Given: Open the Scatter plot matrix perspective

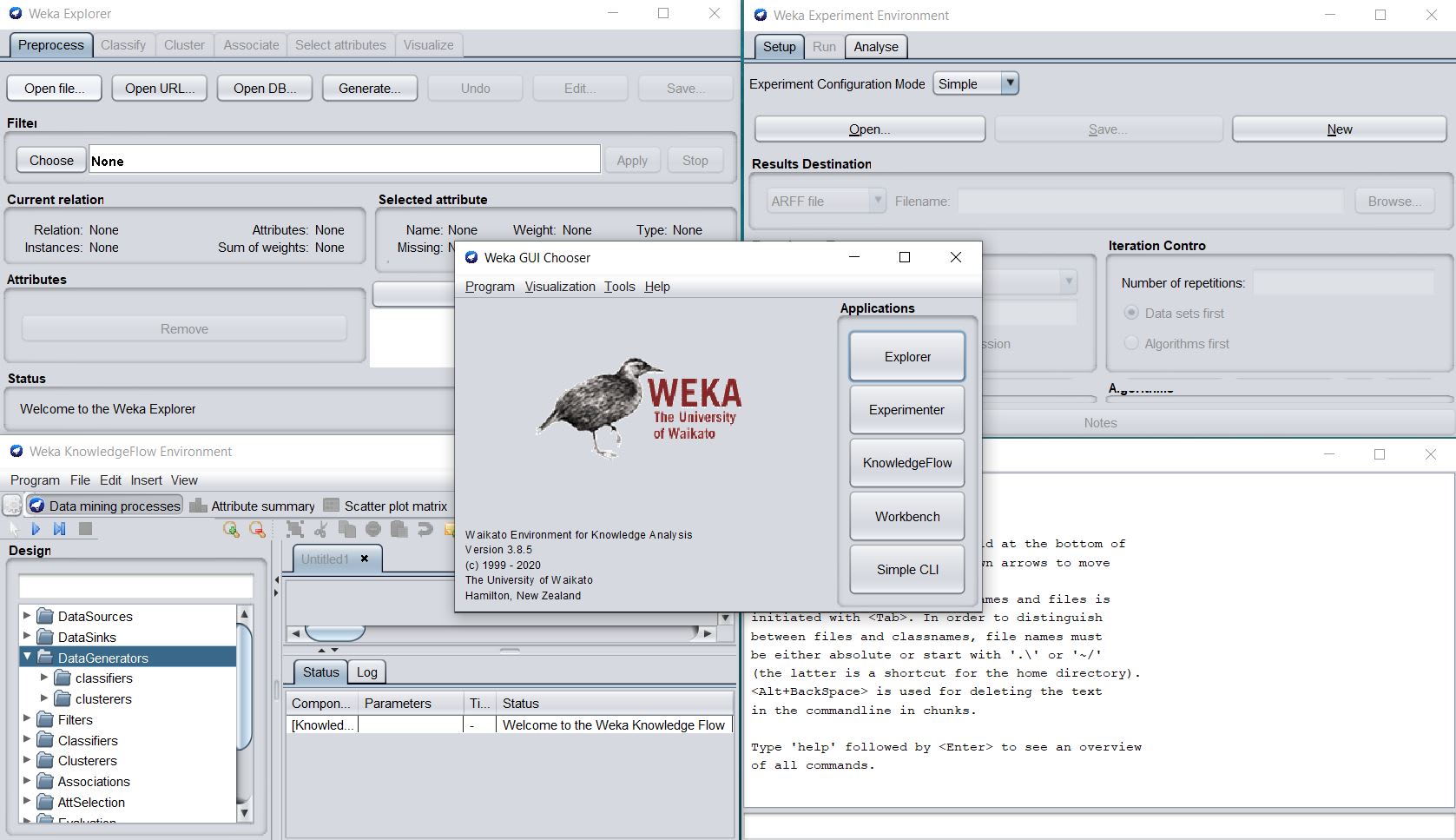Looking at the screenshot, I should tap(386, 506).
